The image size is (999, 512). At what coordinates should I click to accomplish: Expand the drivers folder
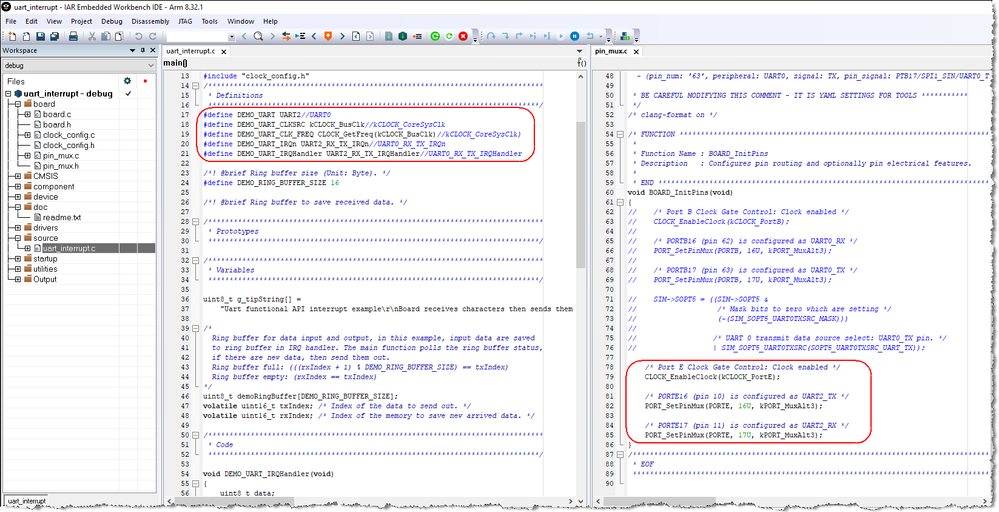tap(18, 227)
